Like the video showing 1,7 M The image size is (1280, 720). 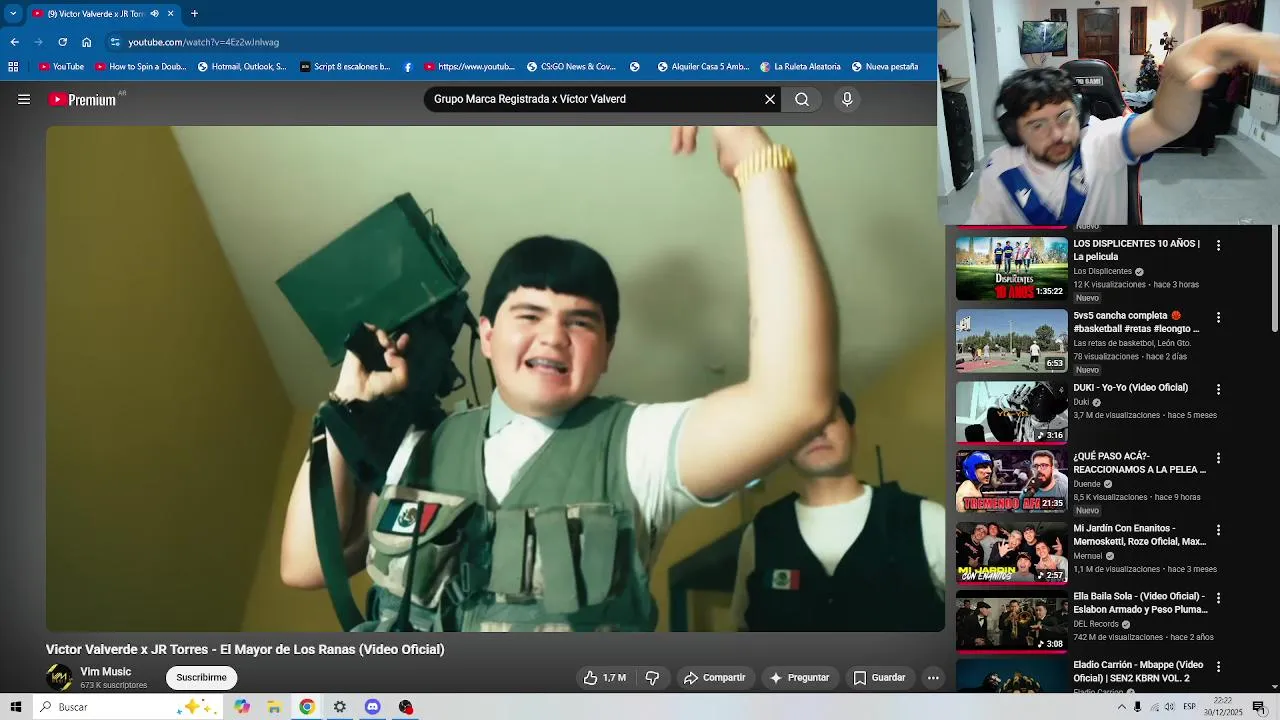(x=605, y=678)
